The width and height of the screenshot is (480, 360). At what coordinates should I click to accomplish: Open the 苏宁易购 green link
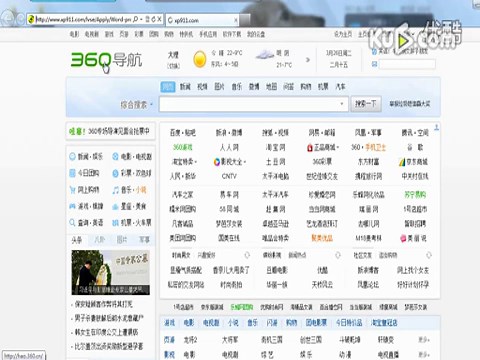[x=415, y=195]
